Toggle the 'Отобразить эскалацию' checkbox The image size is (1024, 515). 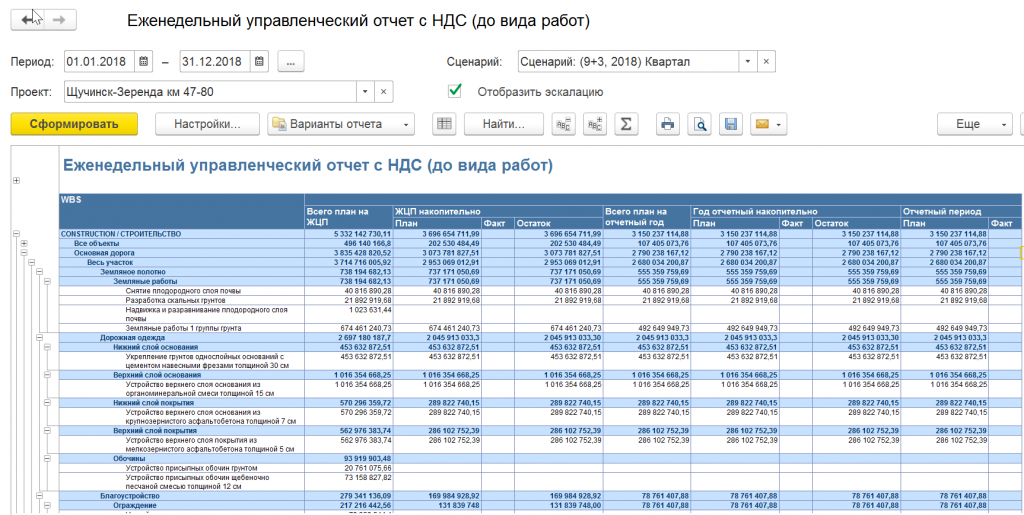click(456, 91)
